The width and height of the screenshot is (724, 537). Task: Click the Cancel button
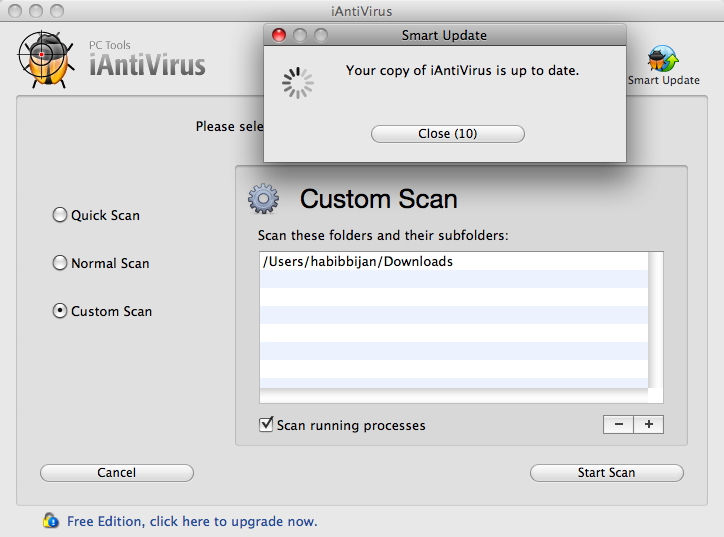coord(117,473)
